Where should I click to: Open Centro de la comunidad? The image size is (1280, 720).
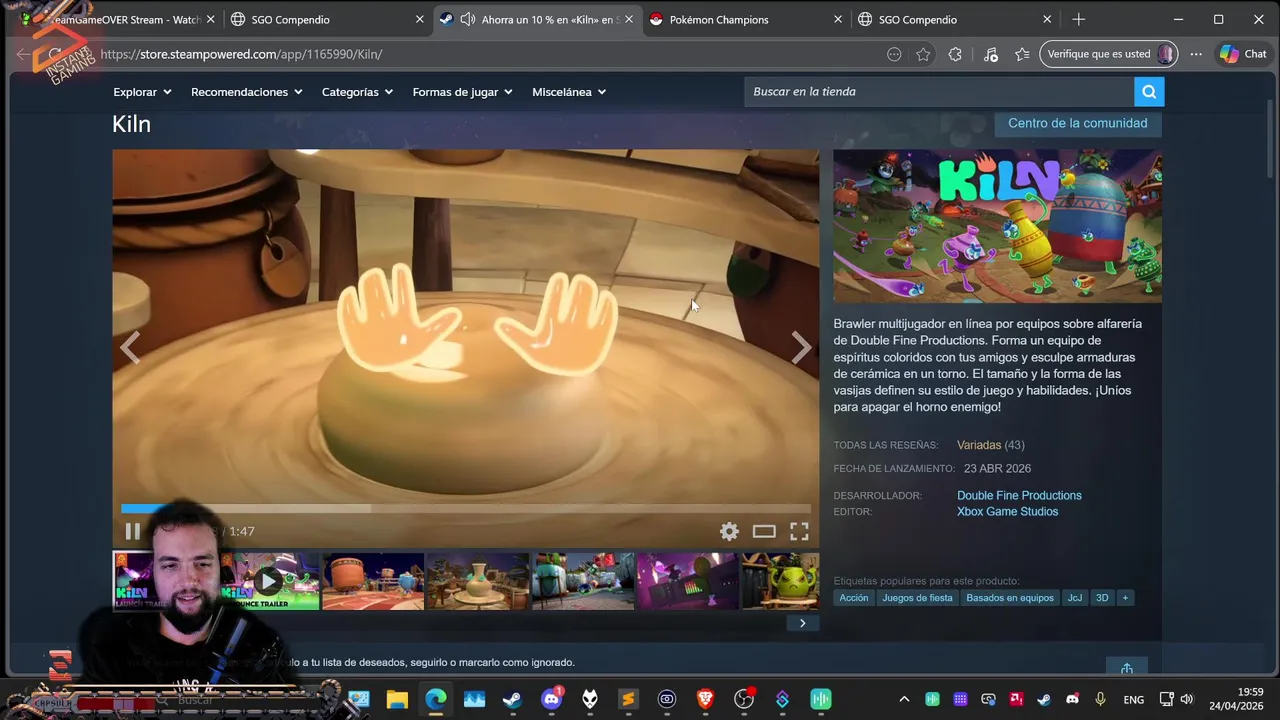point(1077,123)
